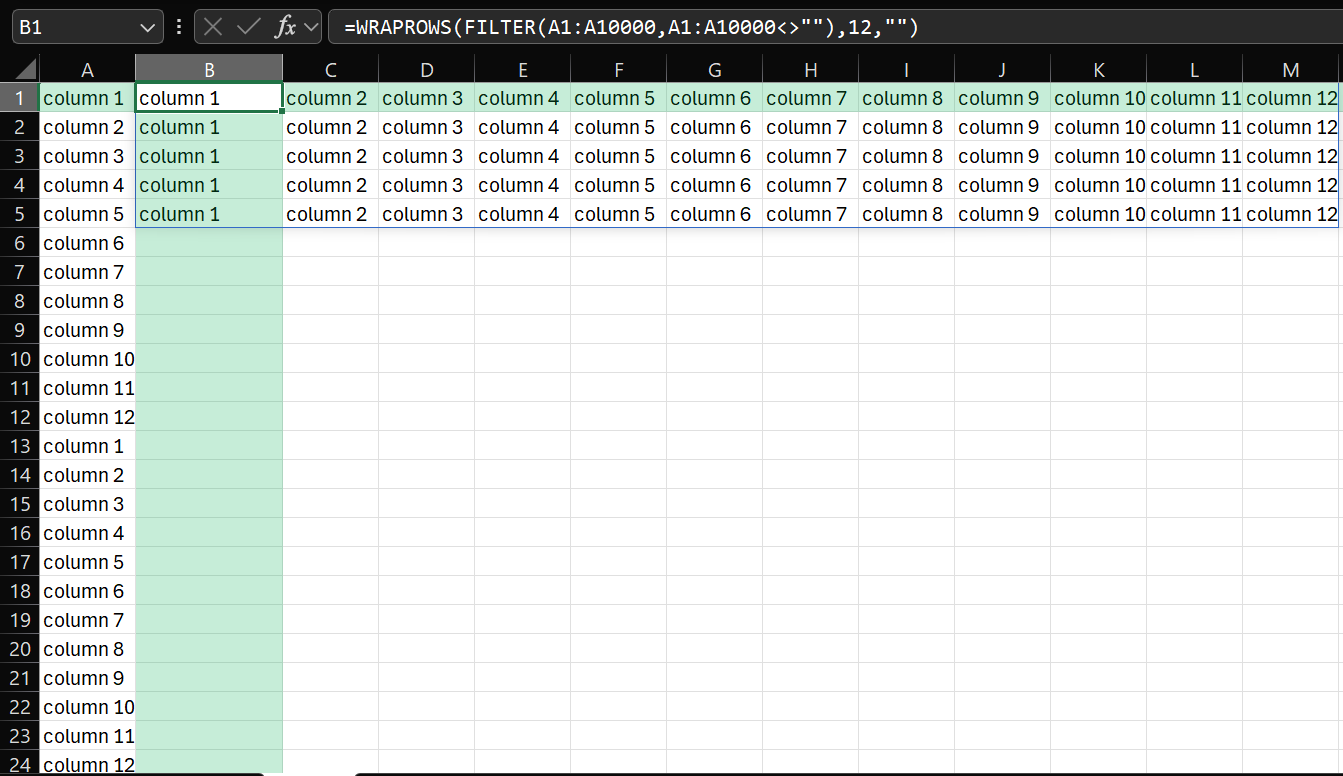Select column L header
The height and width of the screenshot is (776, 1343).
1195,69
